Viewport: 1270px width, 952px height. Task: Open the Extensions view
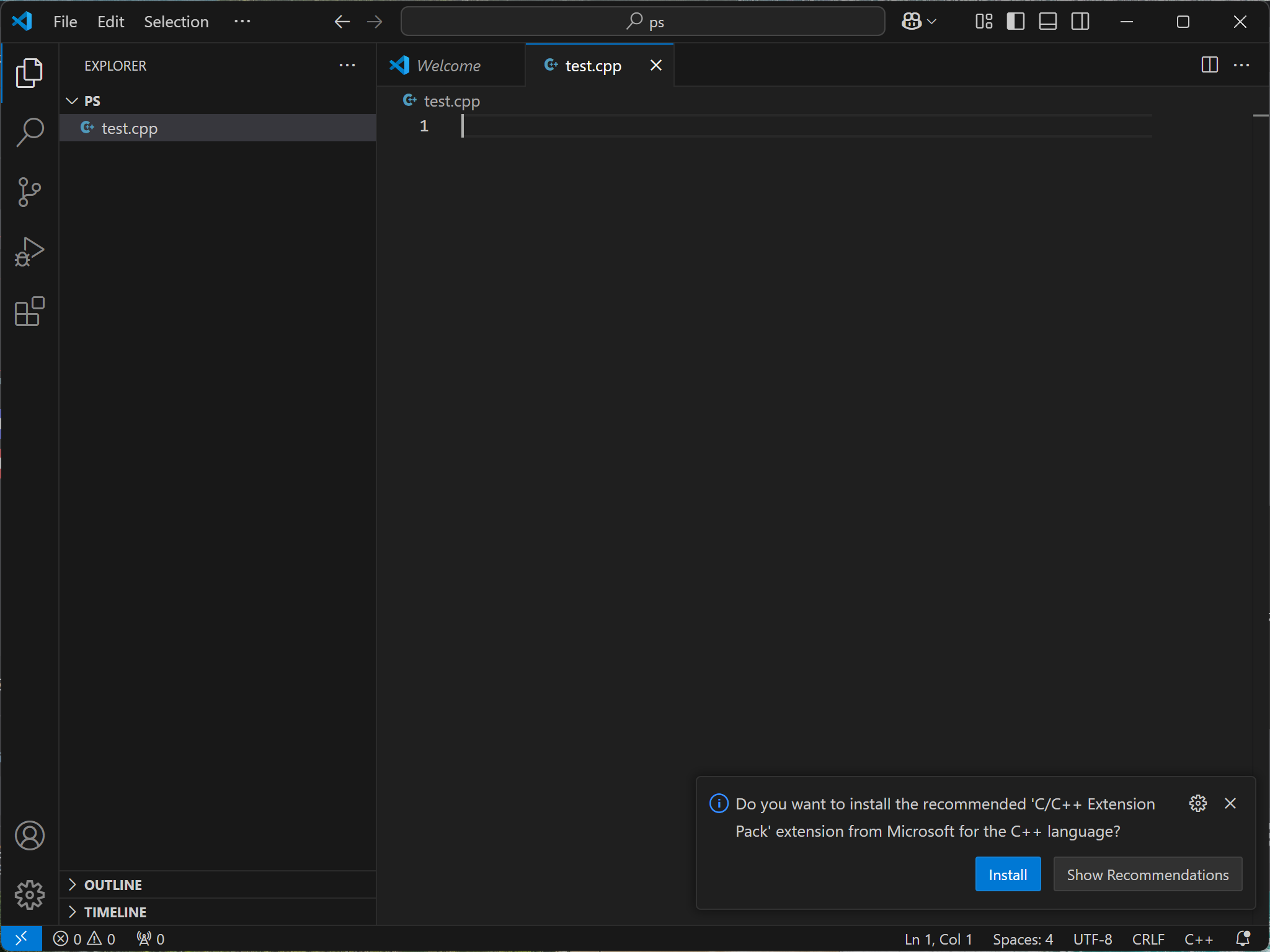[x=29, y=311]
